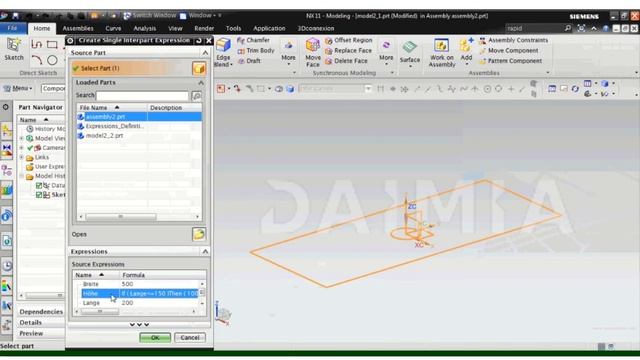Open the Preview panel
The width and height of the screenshot is (640, 360).
coord(31,333)
